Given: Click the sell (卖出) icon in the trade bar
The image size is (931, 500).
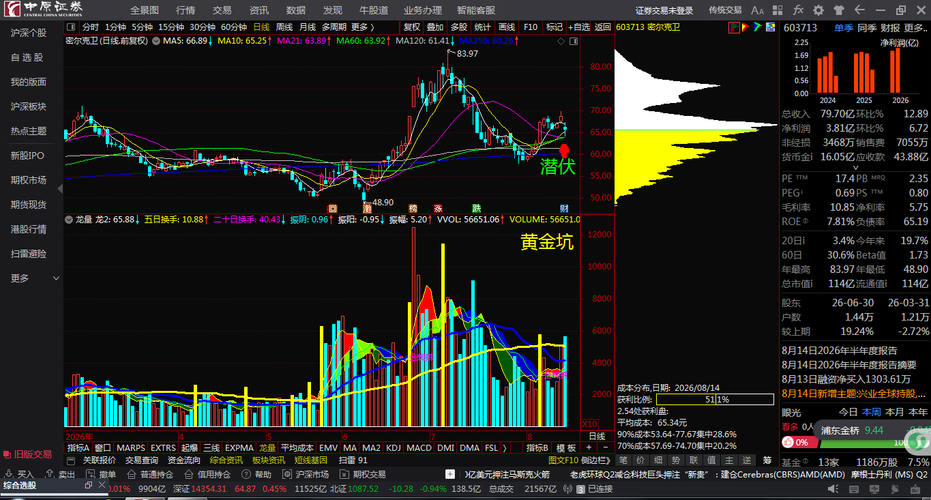Looking at the screenshot, I should pyautogui.click(x=50, y=474).
